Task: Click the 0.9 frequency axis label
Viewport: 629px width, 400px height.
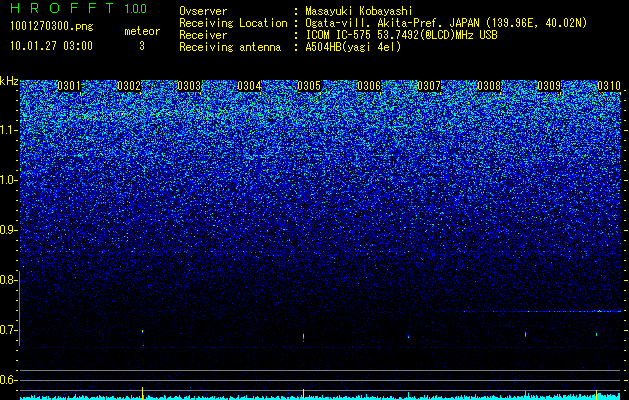Action: 7,230
